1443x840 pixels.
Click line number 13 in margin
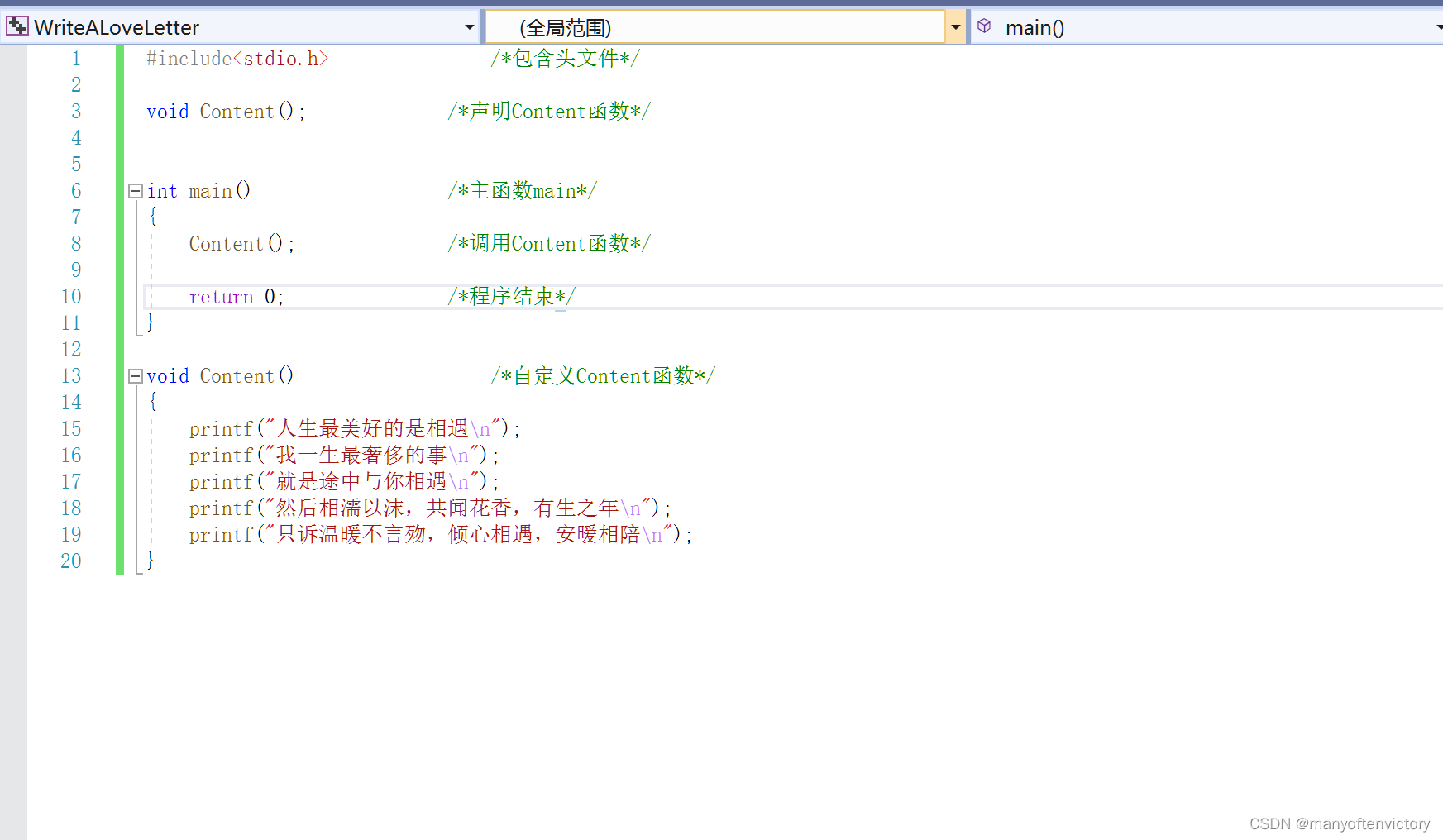(x=71, y=376)
